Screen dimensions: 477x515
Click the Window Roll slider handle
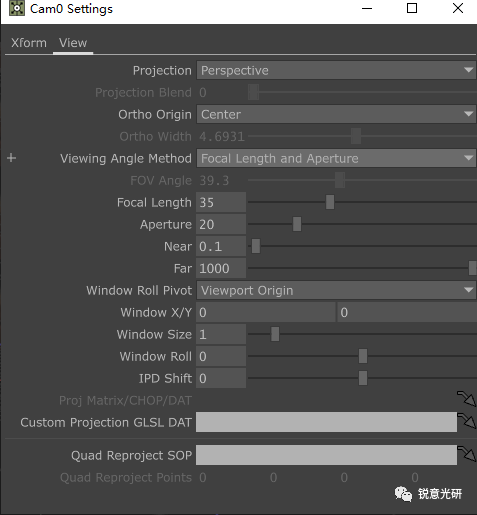pos(363,356)
